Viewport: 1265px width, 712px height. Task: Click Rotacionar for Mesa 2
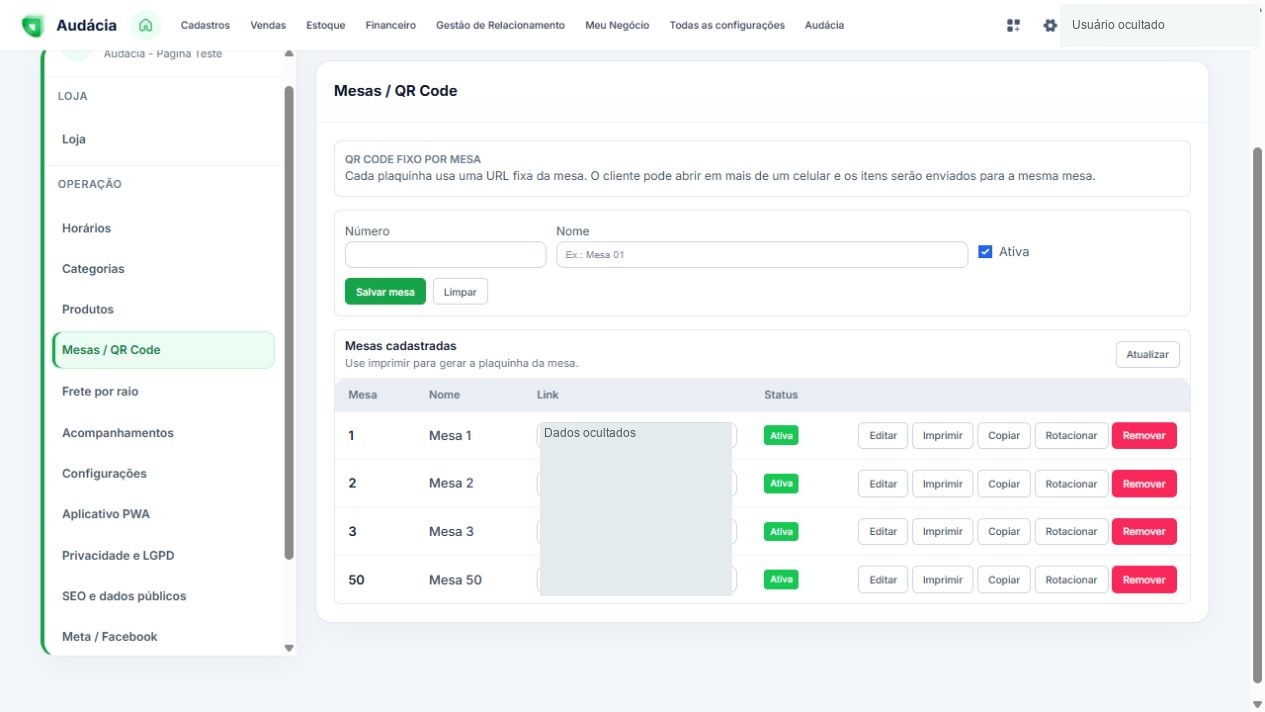pos(1071,484)
